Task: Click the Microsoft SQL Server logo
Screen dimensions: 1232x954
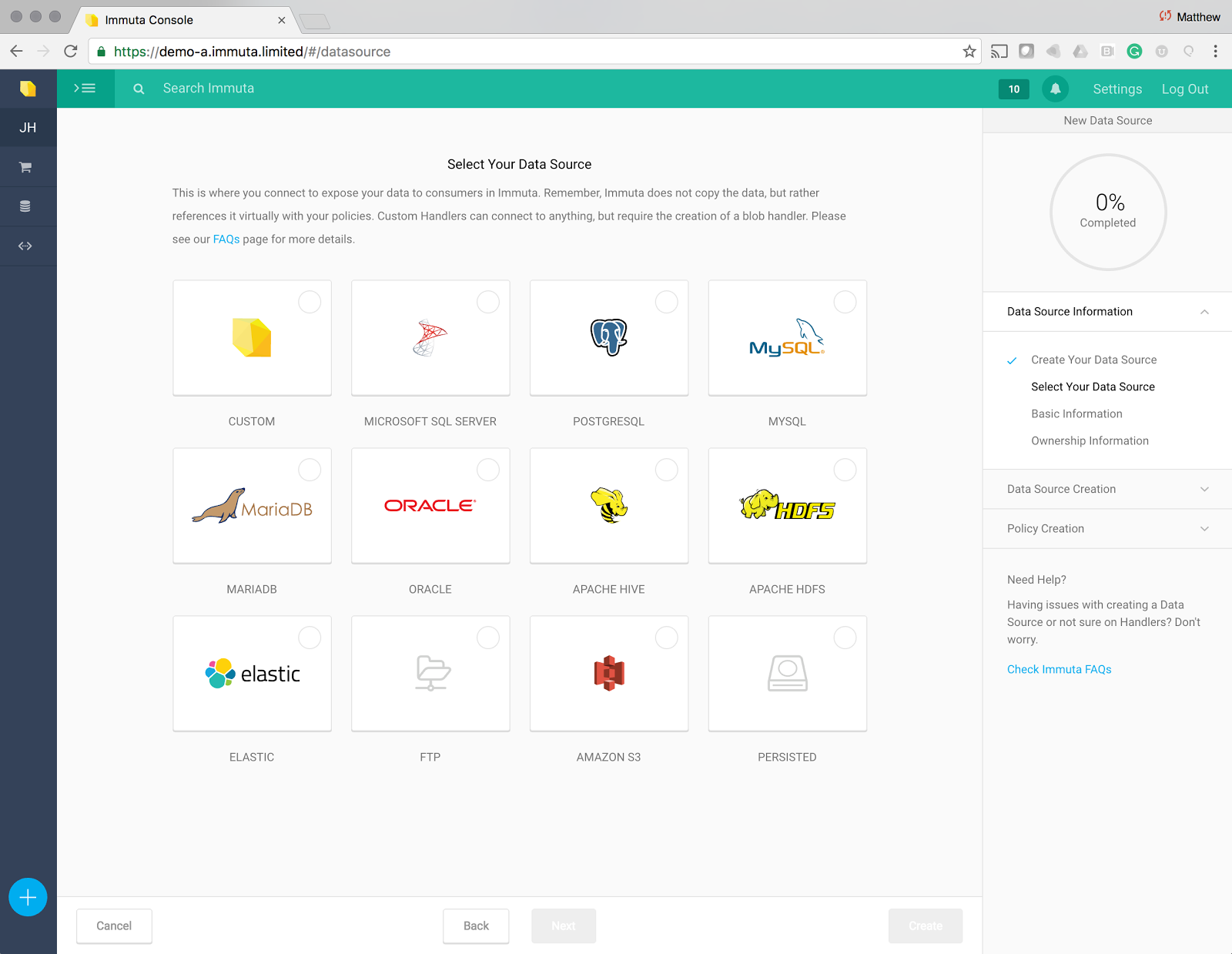Action: (430, 337)
